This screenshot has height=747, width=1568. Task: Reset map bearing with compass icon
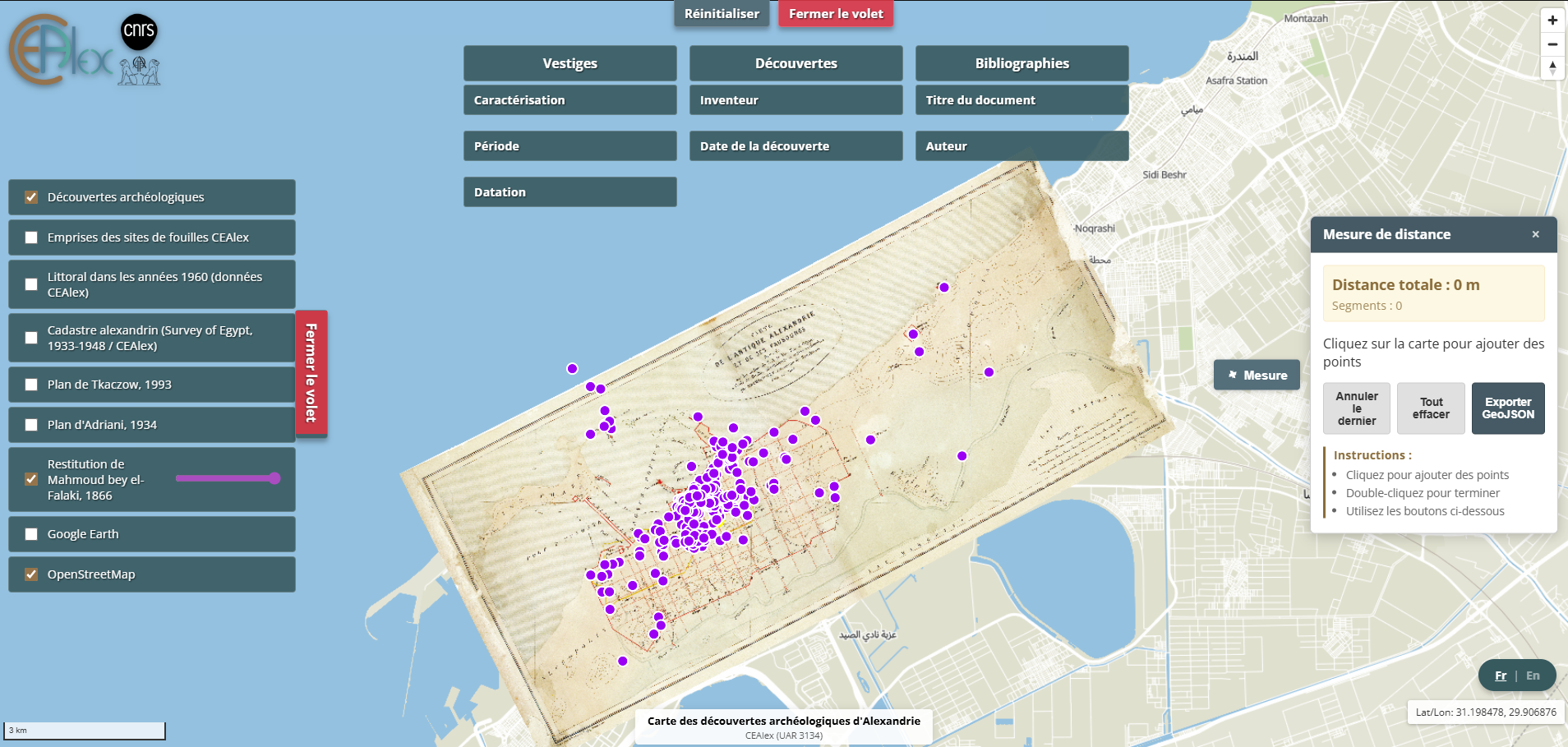coord(1552,68)
